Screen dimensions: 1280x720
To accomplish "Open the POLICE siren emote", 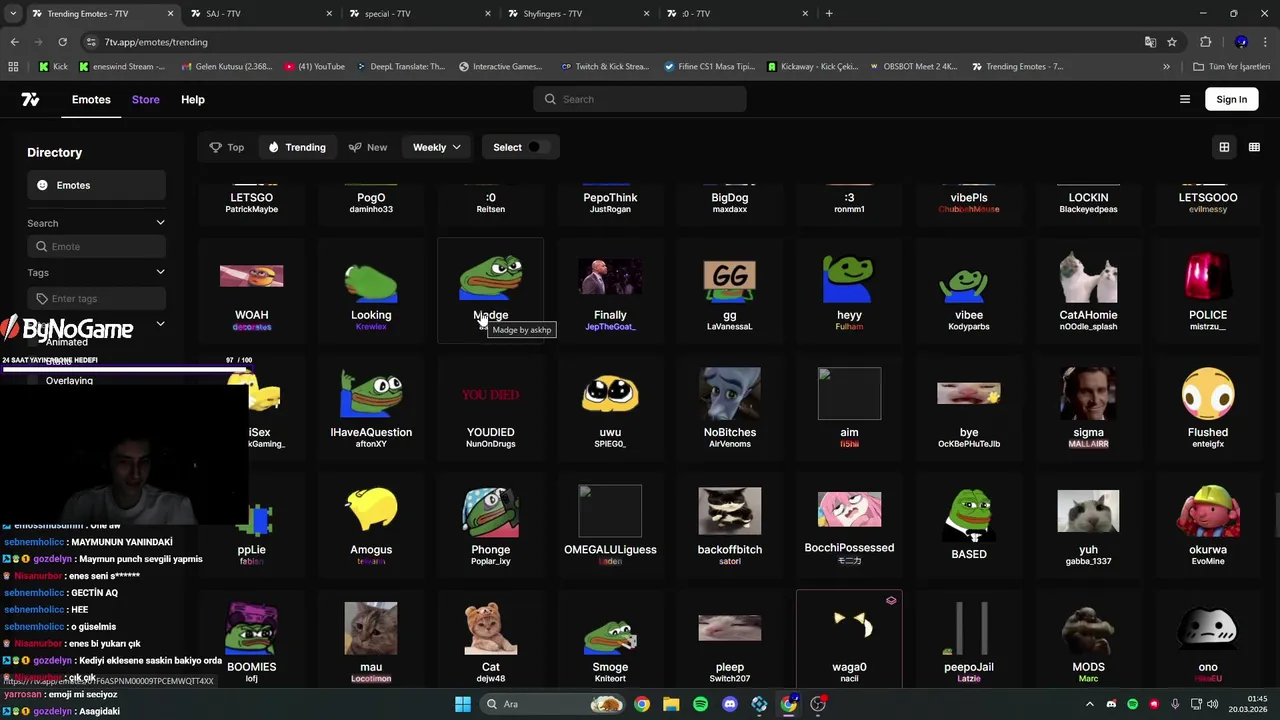I will (x=1208, y=291).
